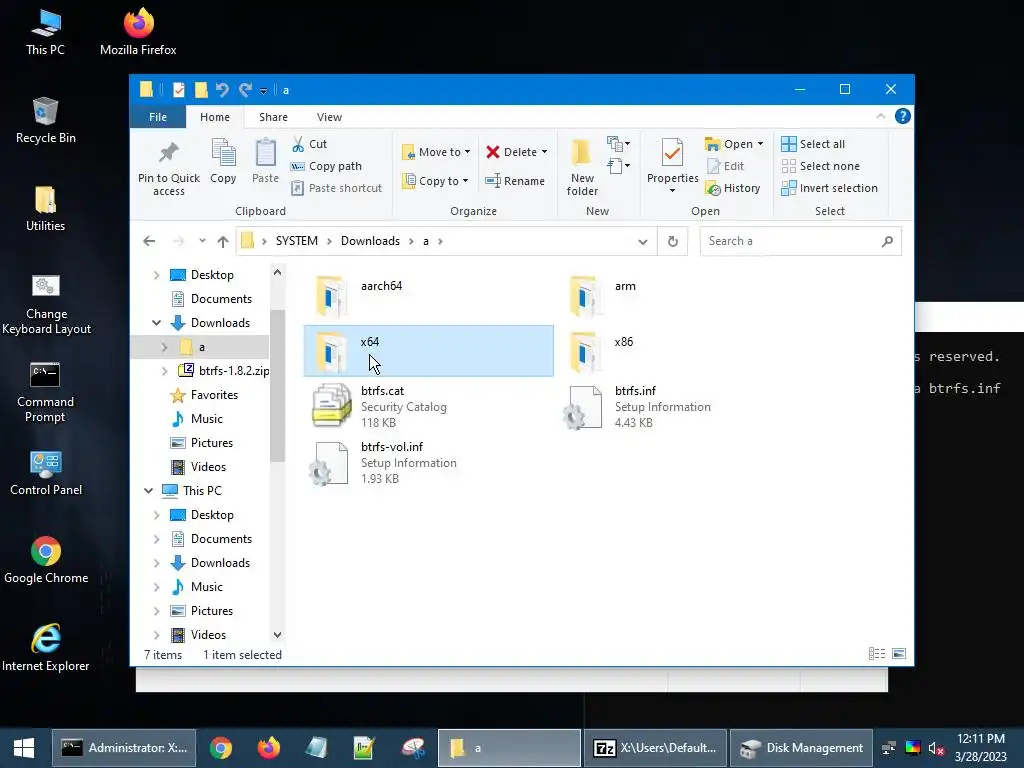1024x768 pixels.
Task: Expand address bar history dropdown
Action: [643, 242]
